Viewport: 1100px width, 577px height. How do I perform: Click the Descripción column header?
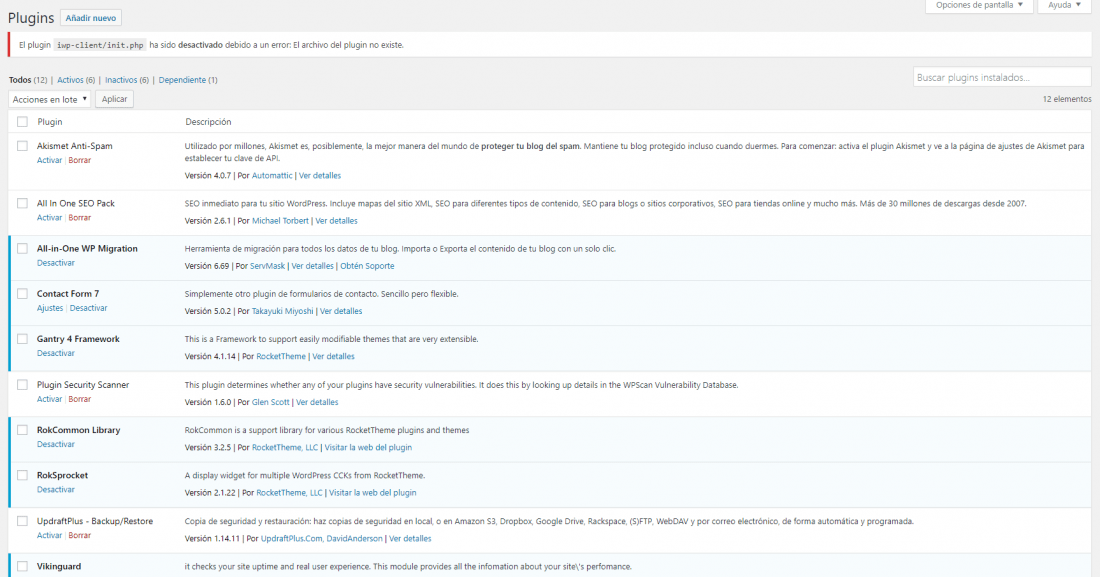coord(208,121)
